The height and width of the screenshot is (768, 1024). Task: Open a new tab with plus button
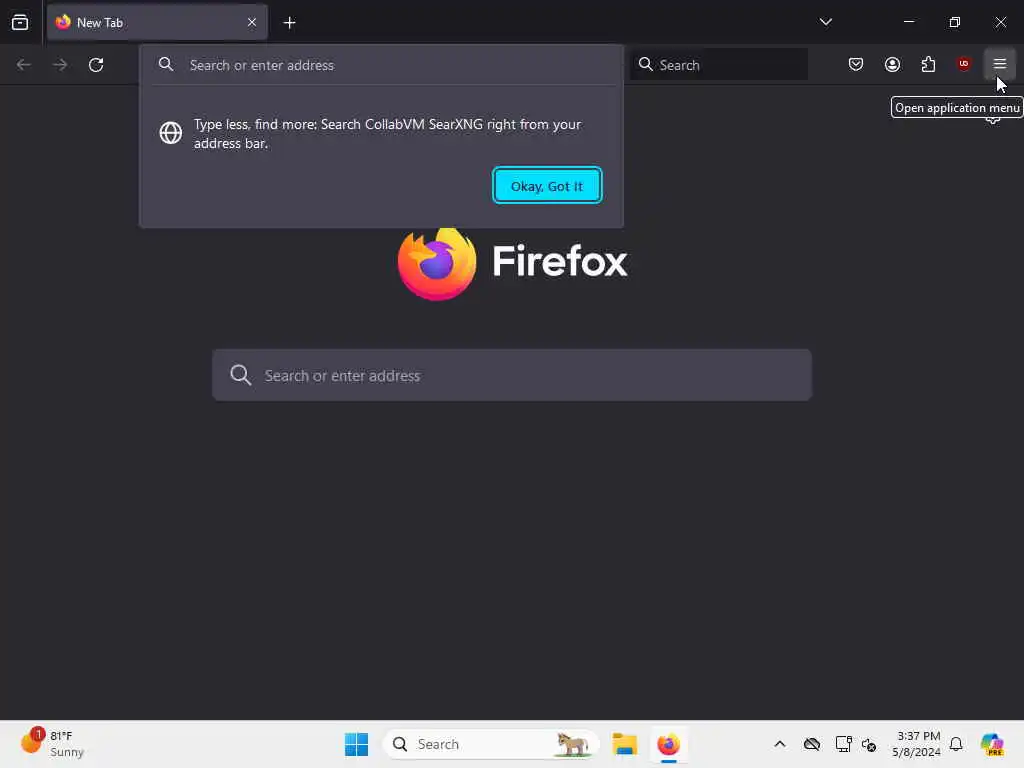click(289, 23)
